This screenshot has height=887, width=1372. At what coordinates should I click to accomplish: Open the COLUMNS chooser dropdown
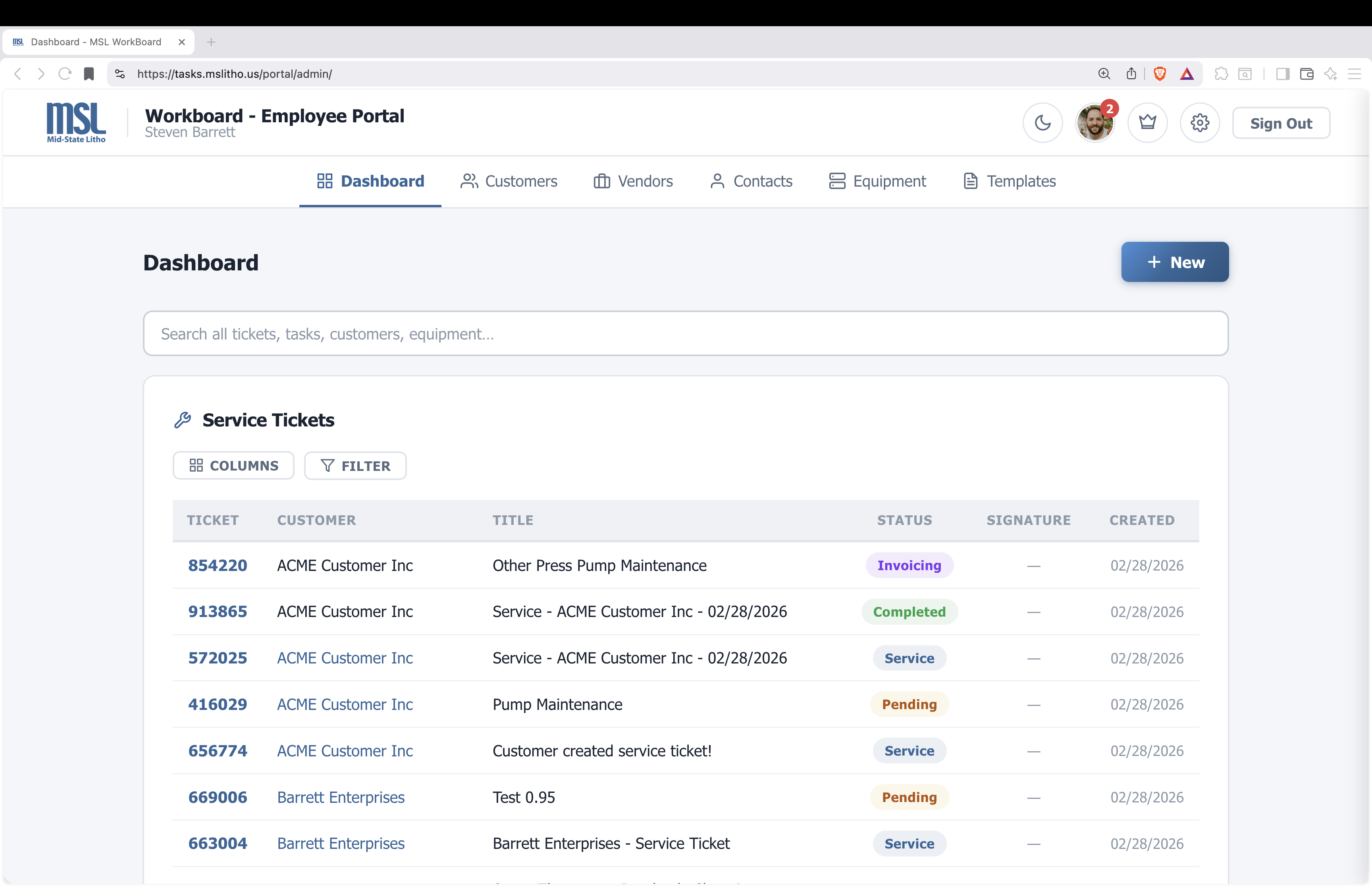(x=233, y=465)
